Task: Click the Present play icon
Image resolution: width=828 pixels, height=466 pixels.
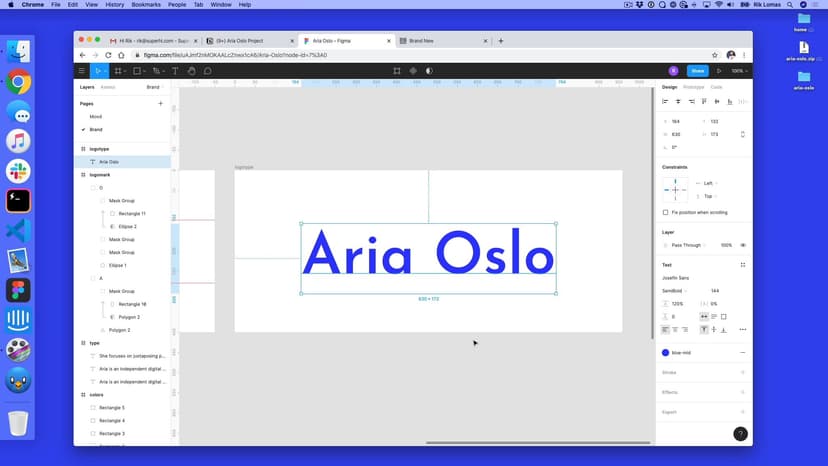Action: 718,71
